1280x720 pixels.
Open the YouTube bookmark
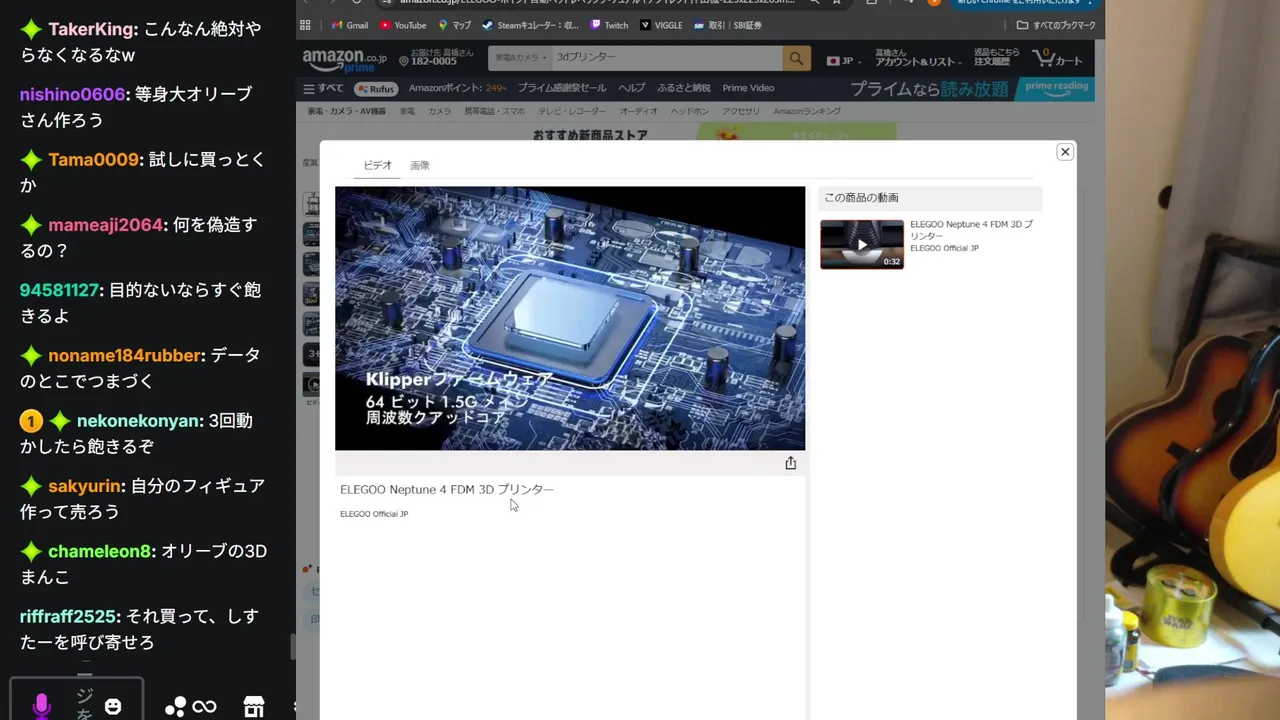(402, 25)
